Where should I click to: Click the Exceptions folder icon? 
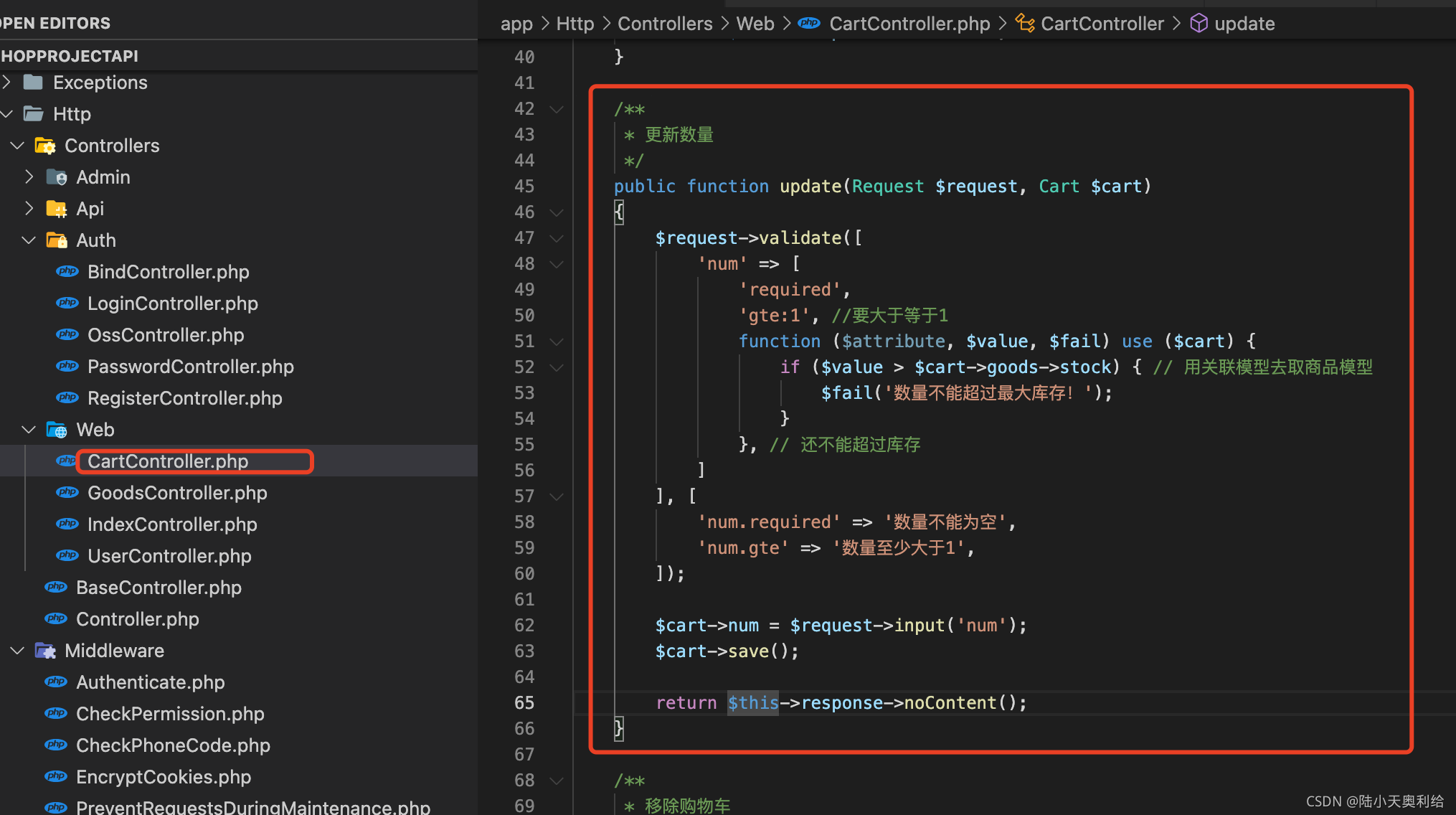pos(33,83)
